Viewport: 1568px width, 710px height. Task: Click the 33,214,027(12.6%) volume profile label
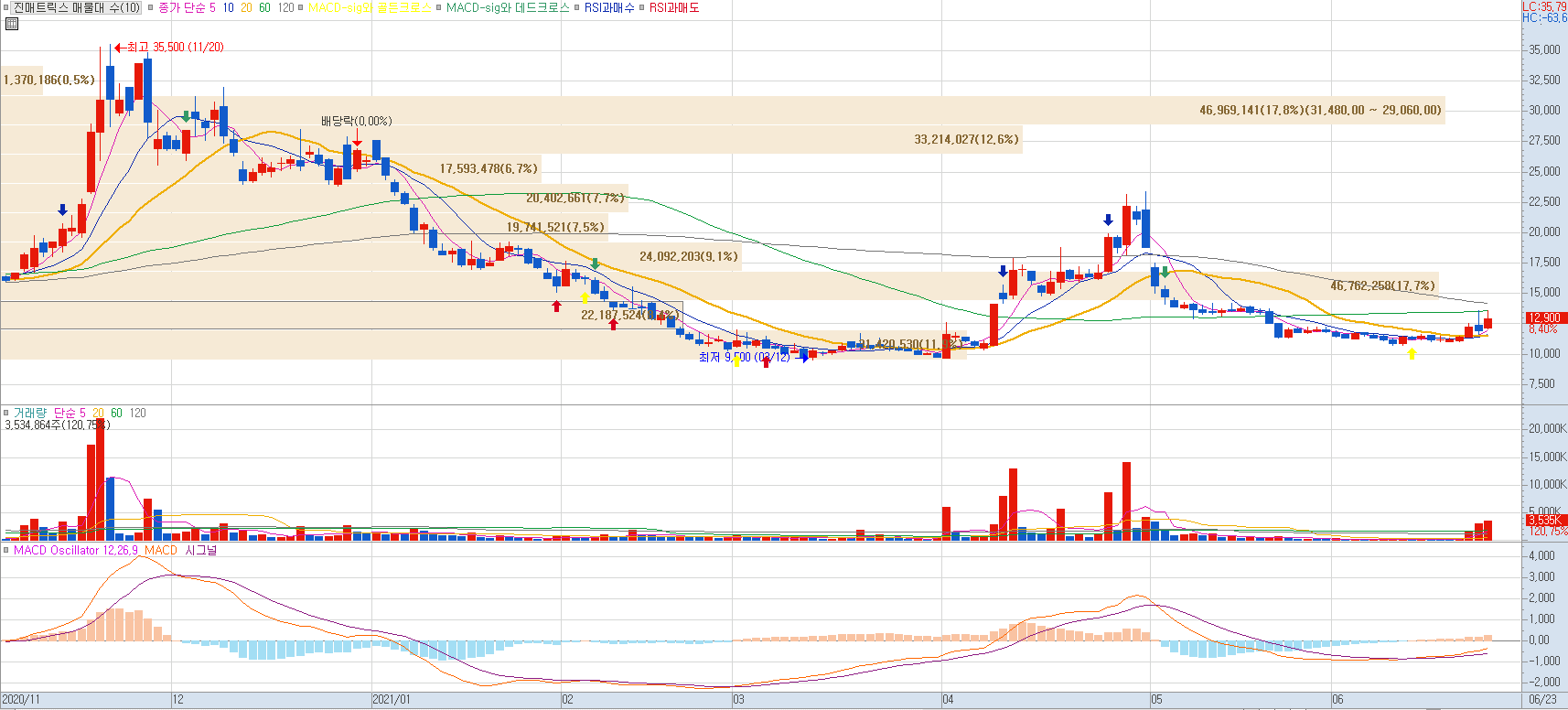[x=966, y=139]
